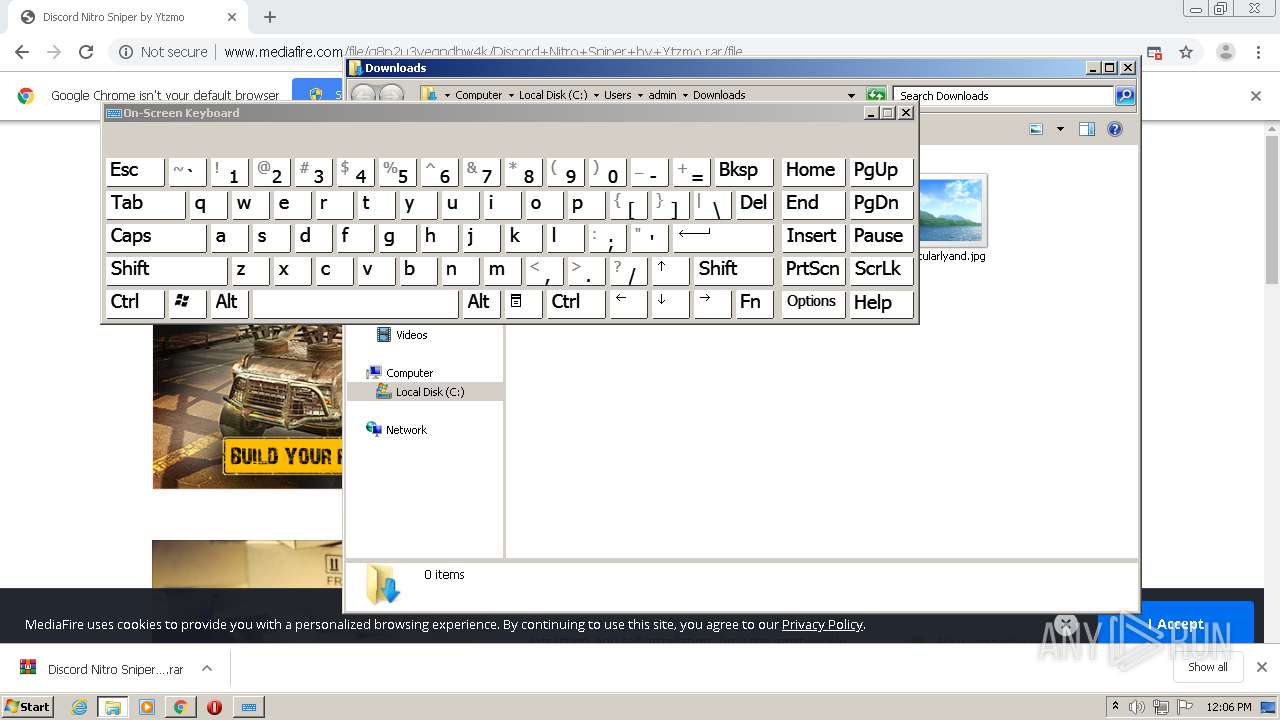
Task: Expand the Computer breadcrumb arrow
Action: (511, 95)
